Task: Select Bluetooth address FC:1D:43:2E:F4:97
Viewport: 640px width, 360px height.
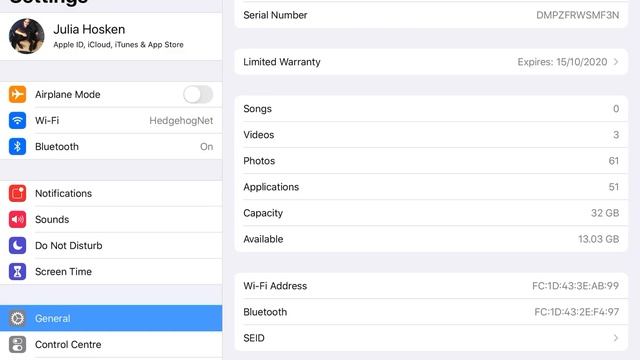Action: point(576,312)
